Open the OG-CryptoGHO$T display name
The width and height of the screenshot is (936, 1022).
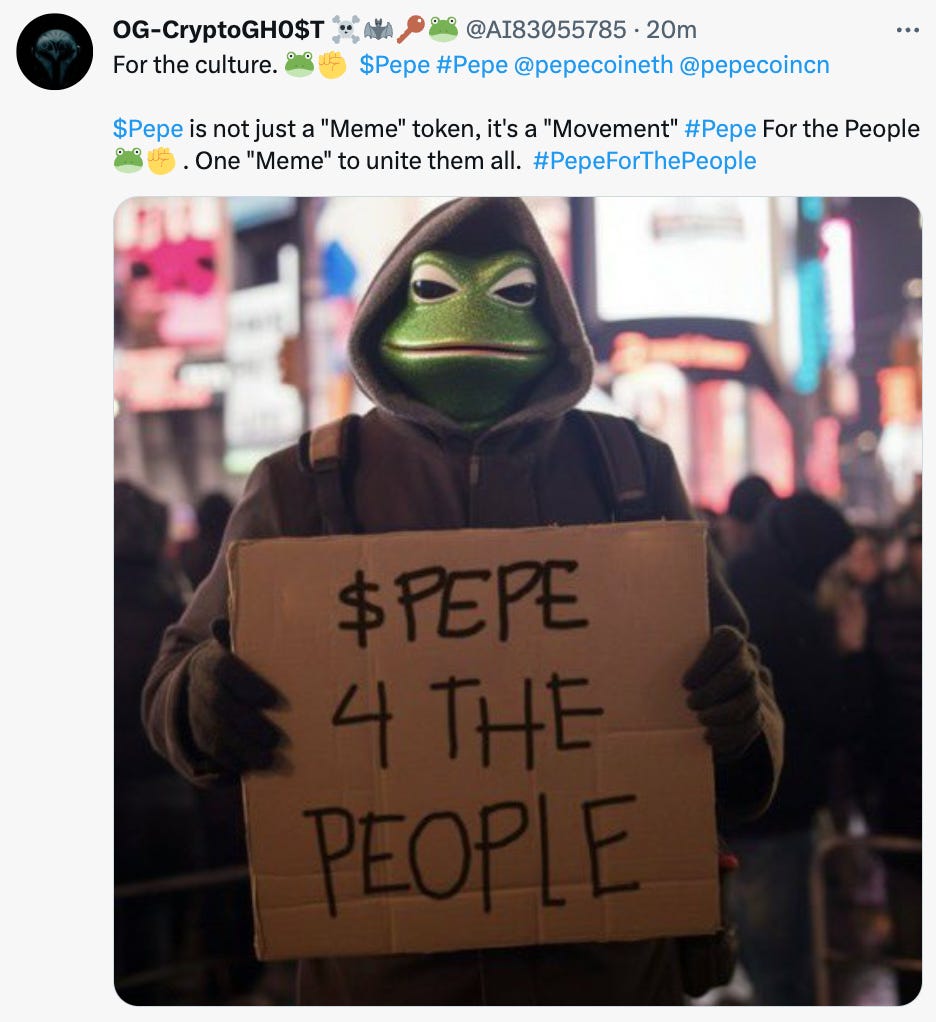click(218, 30)
